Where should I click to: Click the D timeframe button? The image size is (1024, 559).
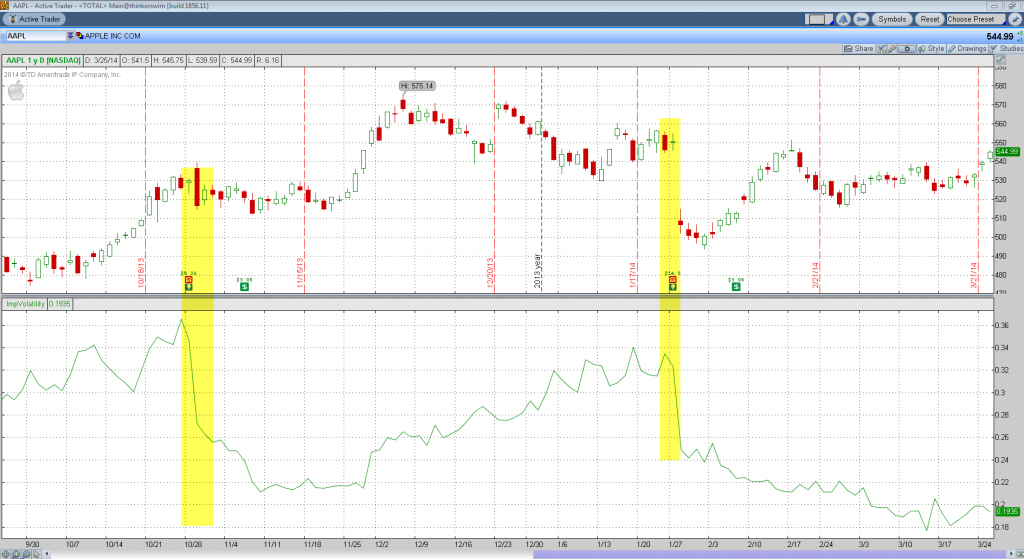coord(906,48)
